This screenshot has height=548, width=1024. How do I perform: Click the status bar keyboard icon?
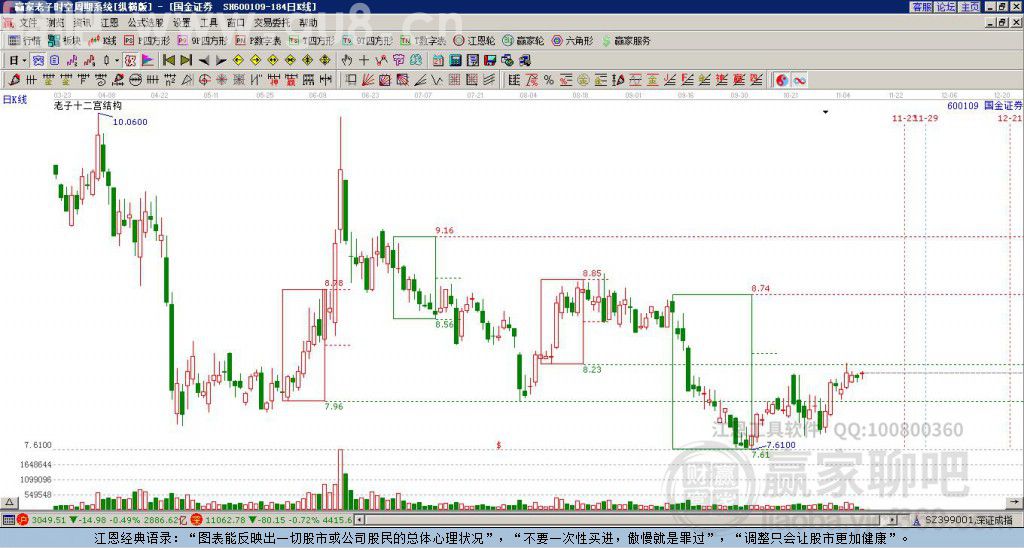[x=8, y=520]
